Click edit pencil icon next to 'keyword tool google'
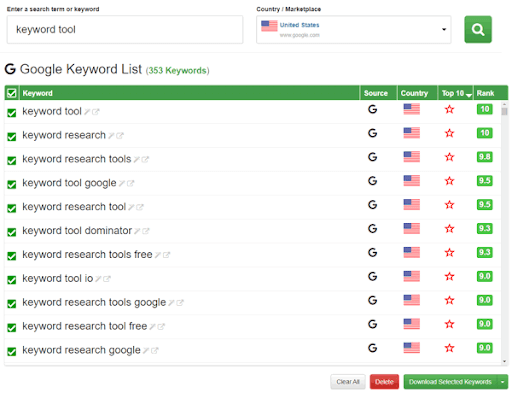 [x=122, y=183]
